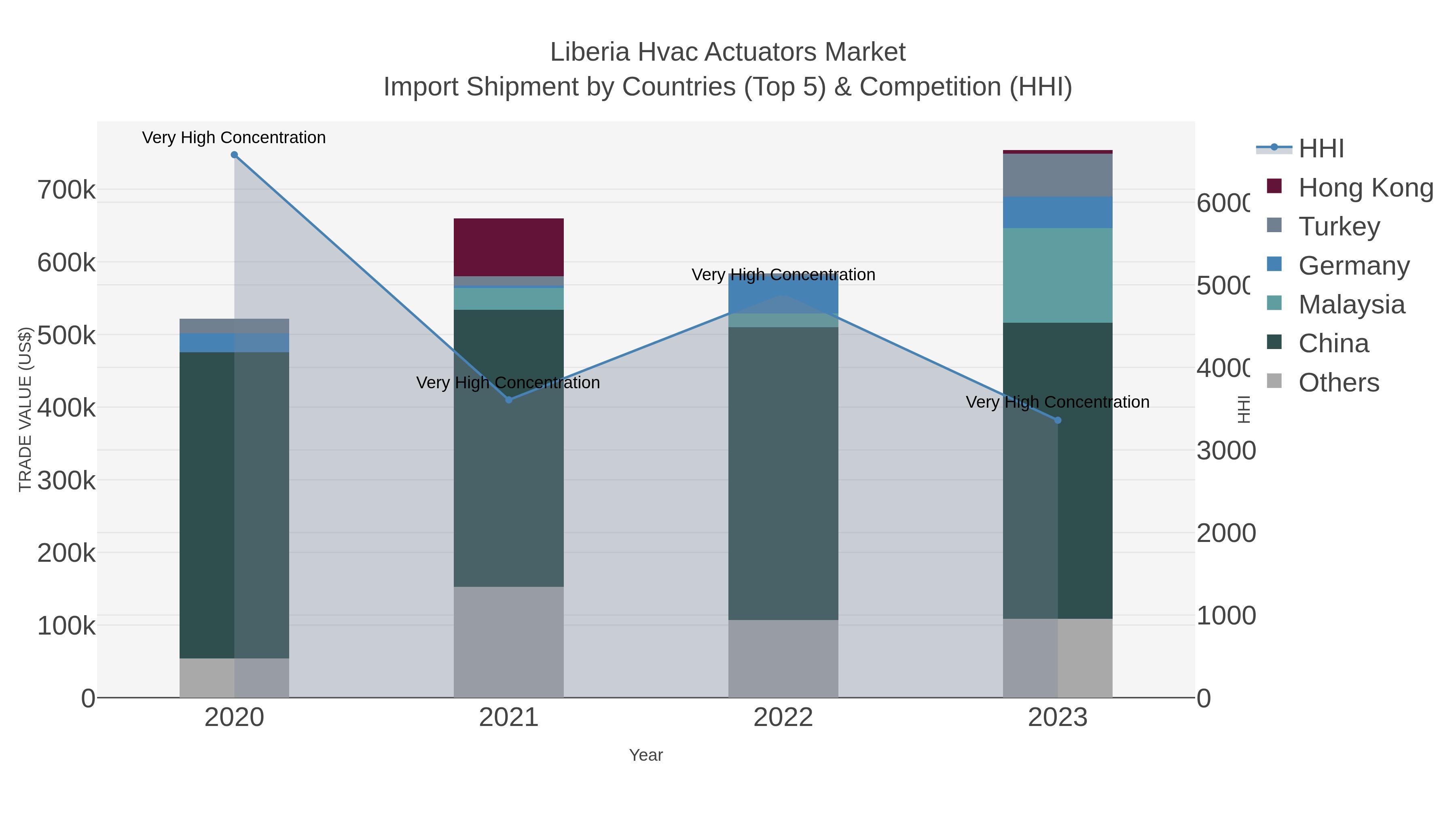Toggle the Germany legend entry
This screenshot has height=819, width=1456.
pos(1338,265)
